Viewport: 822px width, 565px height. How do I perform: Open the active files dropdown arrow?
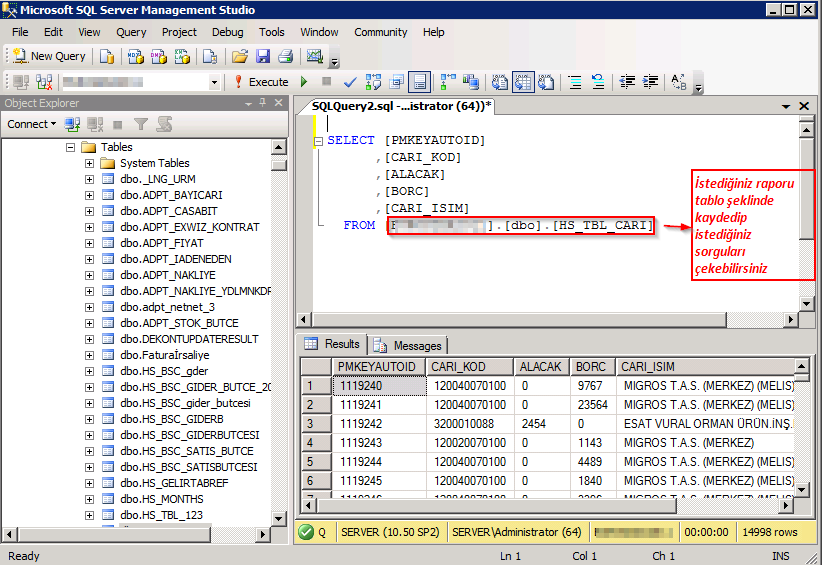coord(786,106)
